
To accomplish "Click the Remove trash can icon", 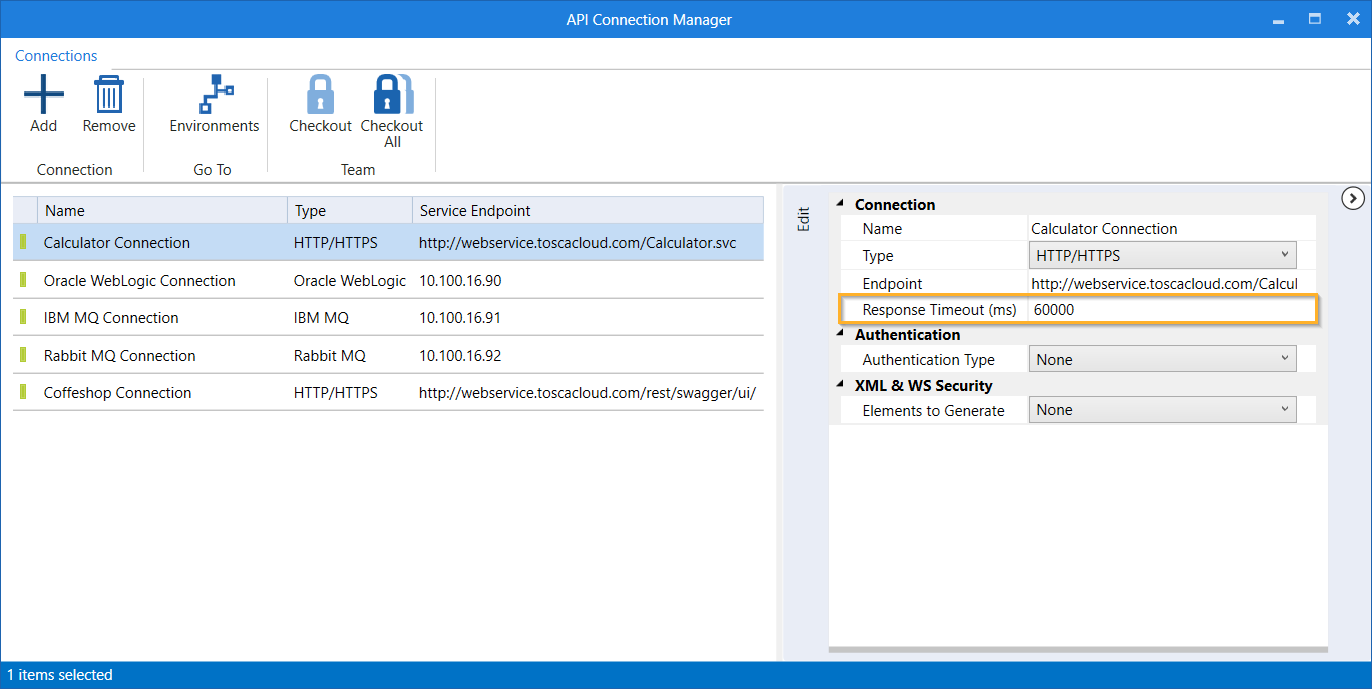I will tap(108, 96).
